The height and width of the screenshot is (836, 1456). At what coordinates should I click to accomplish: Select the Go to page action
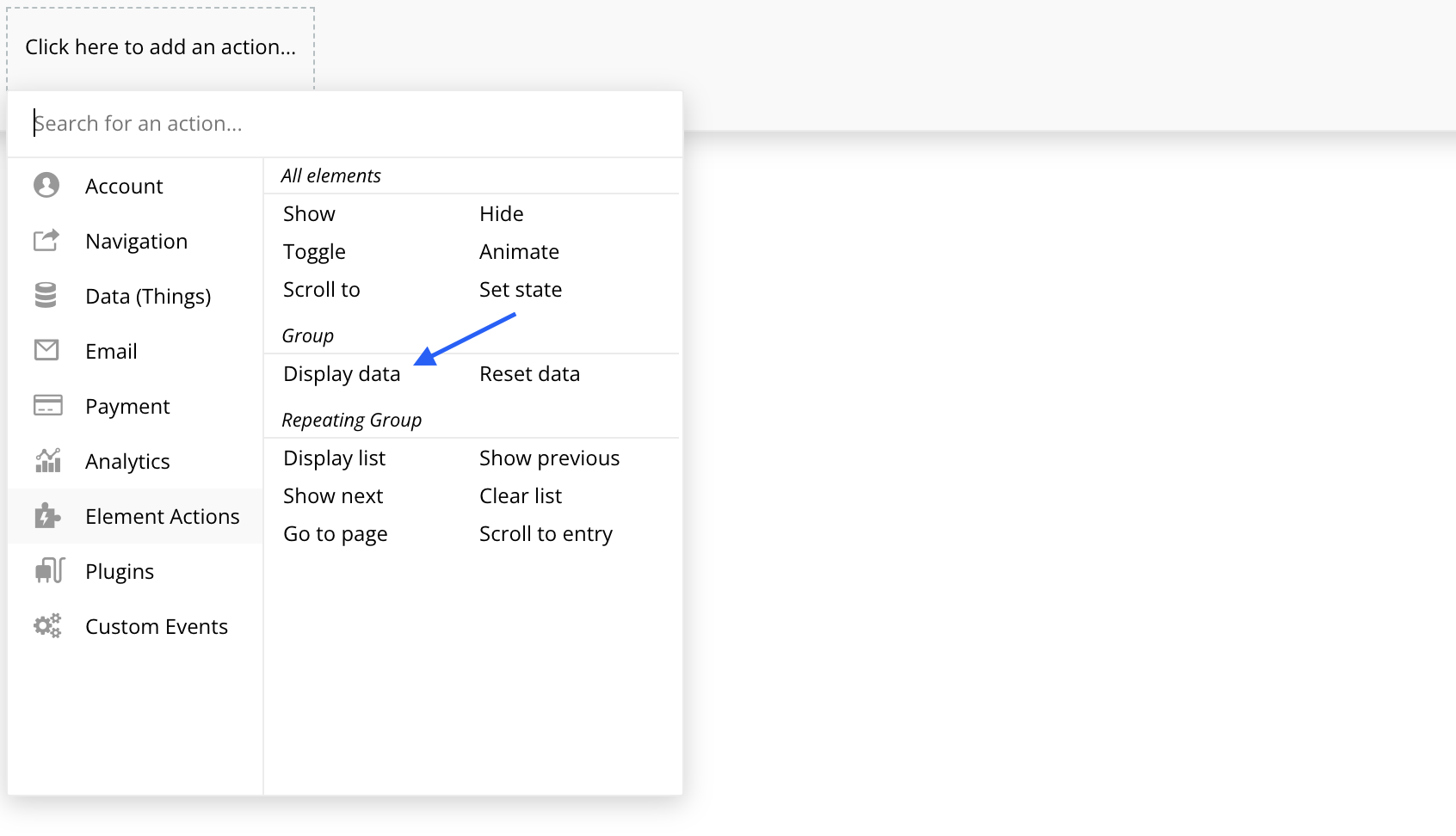335,533
